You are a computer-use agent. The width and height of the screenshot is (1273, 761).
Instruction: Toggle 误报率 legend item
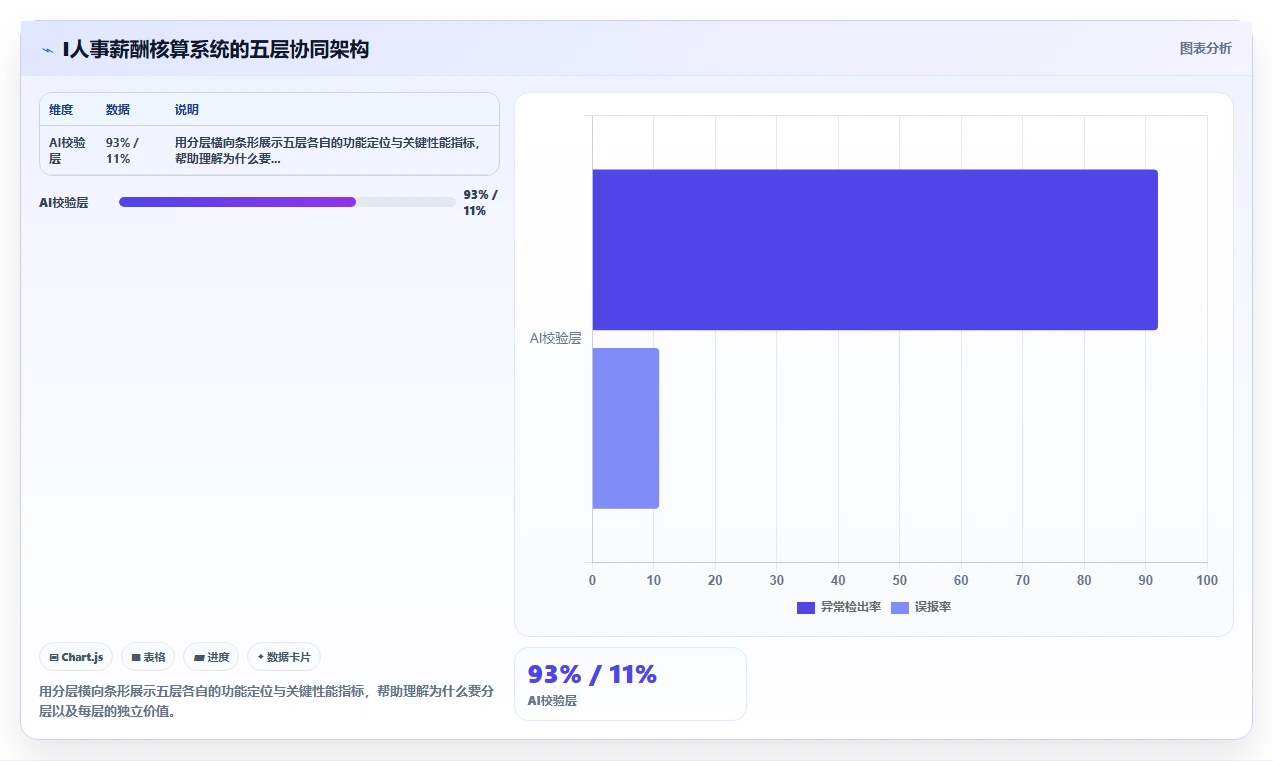921,607
